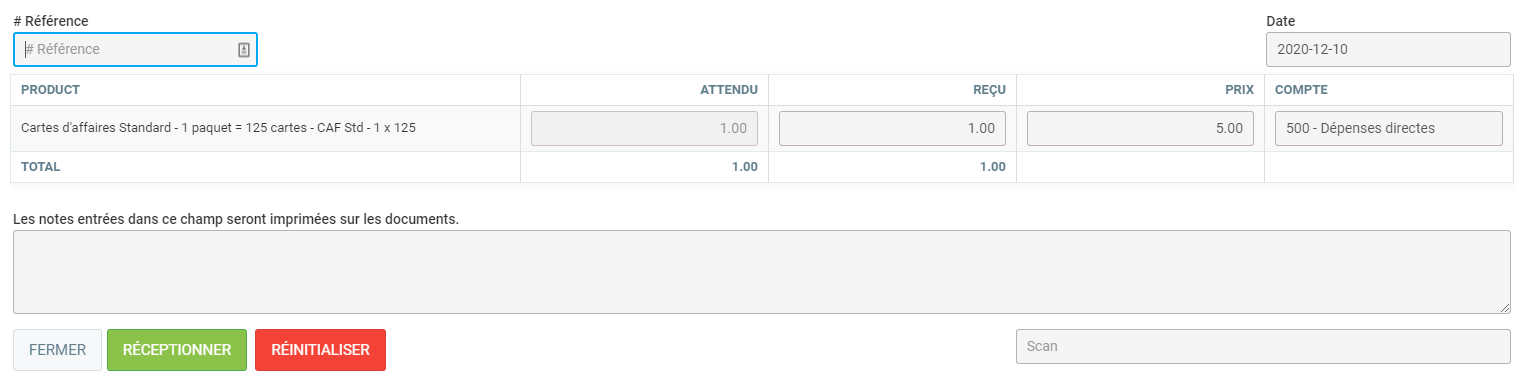Image resolution: width=1521 pixels, height=377 pixels.
Task: Click into the notes text area
Action: click(x=761, y=272)
